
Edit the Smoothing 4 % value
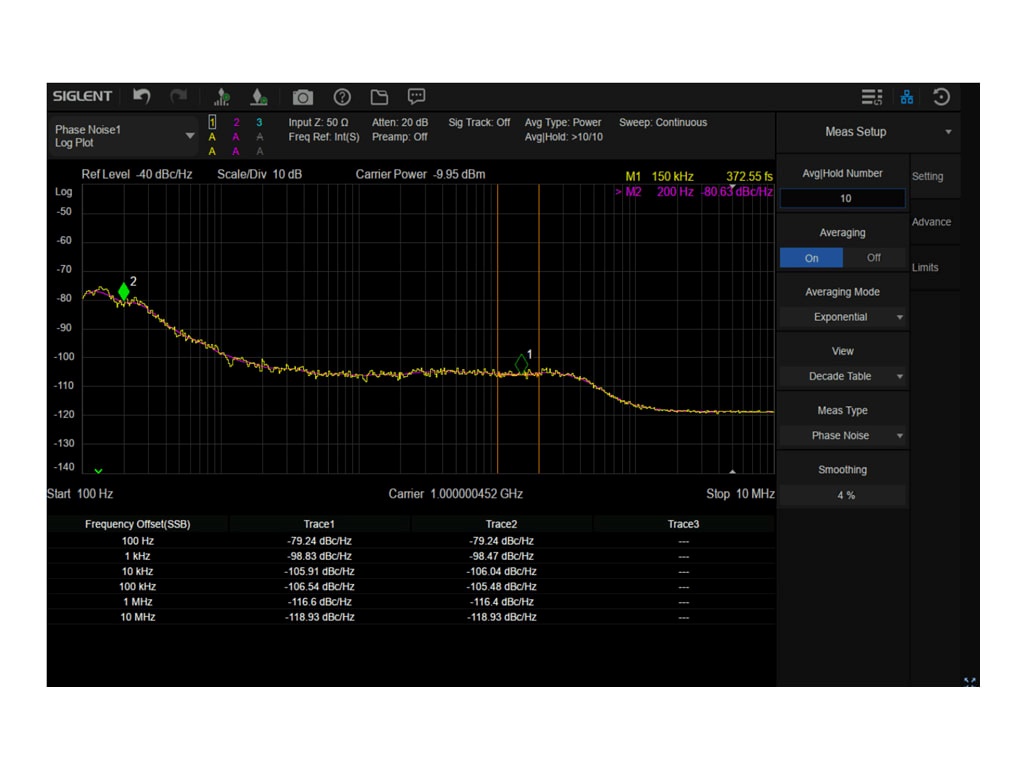click(x=842, y=495)
